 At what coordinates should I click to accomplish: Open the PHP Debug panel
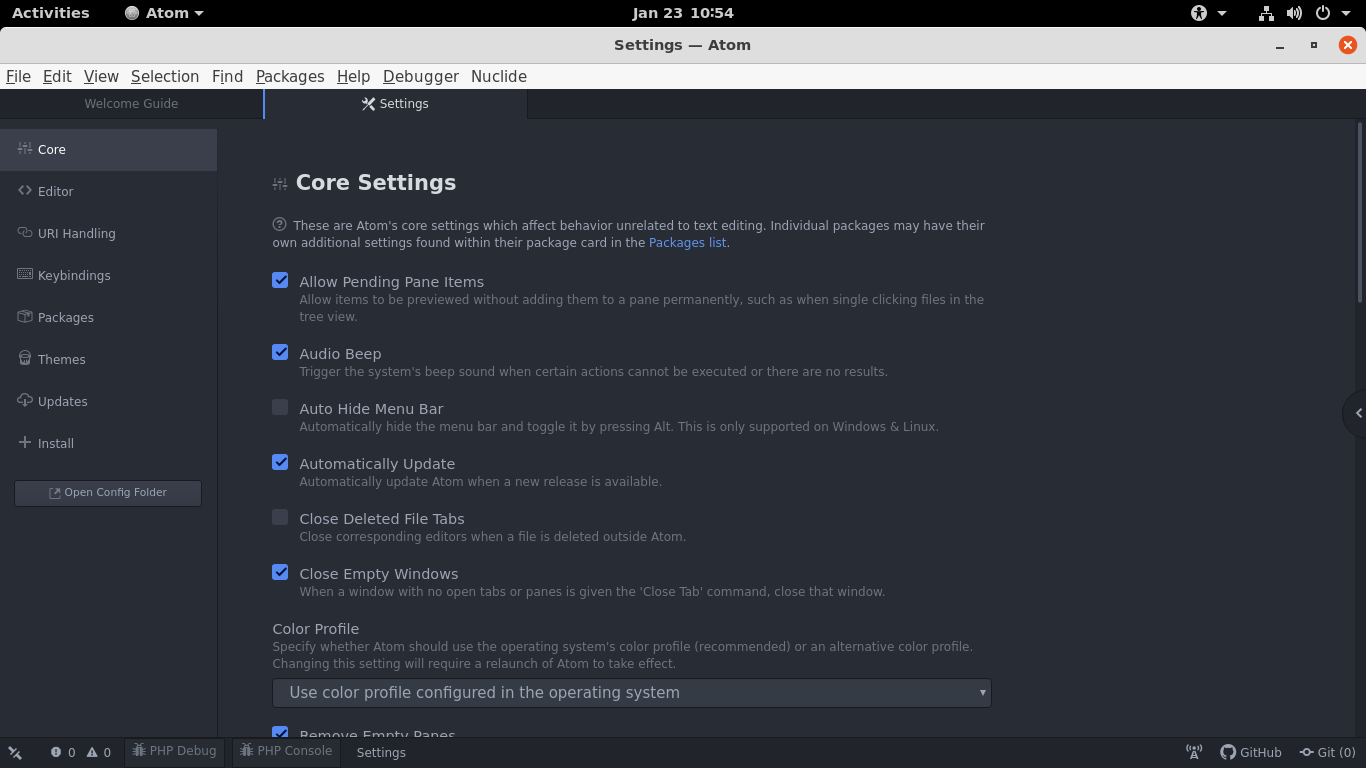[174, 751]
